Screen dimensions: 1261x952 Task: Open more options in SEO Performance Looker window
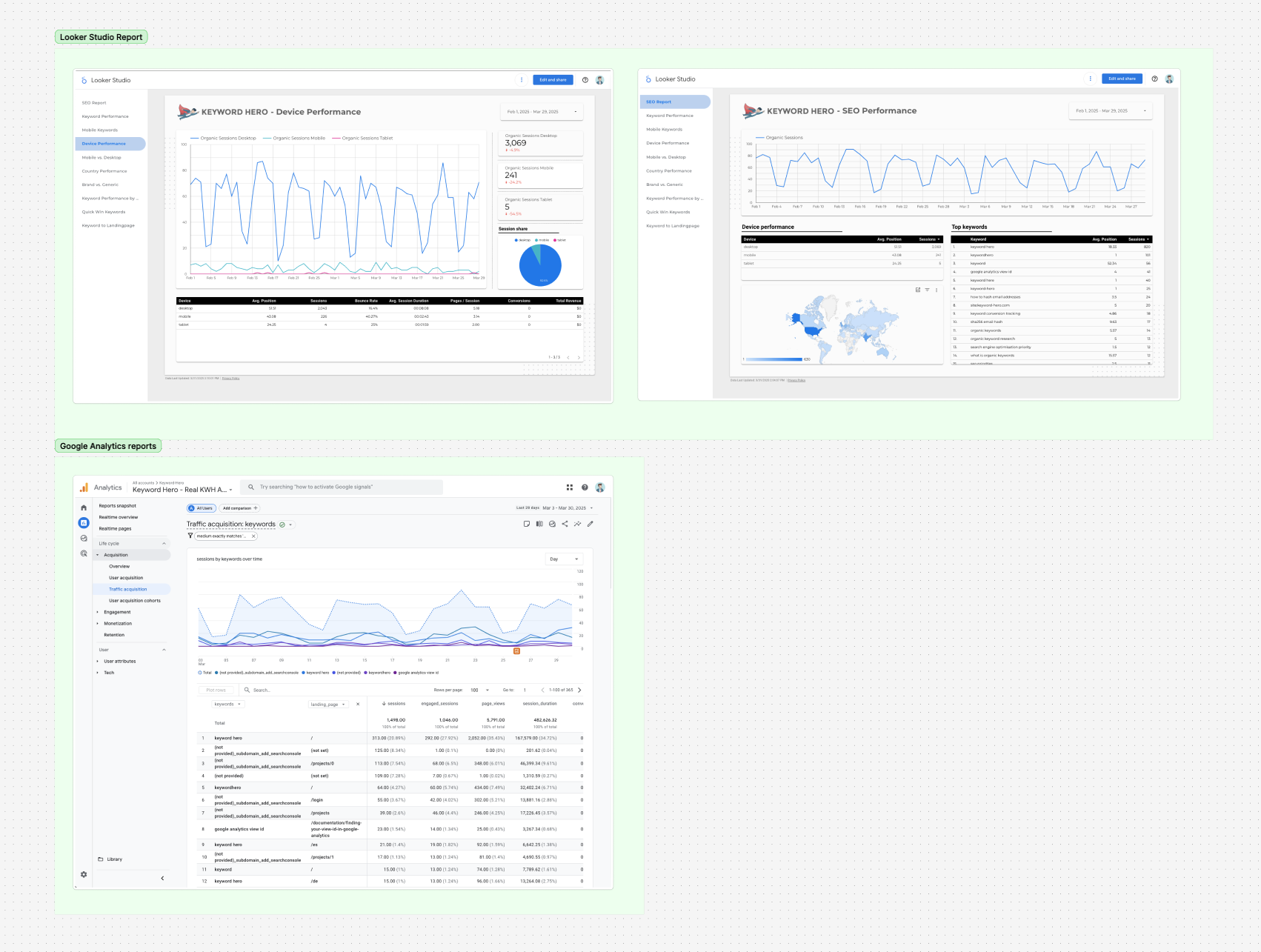[1090, 79]
